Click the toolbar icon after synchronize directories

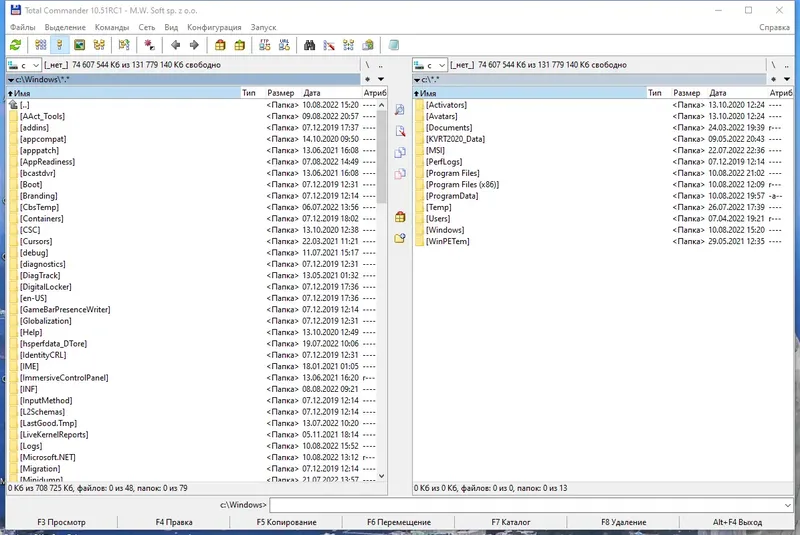[368, 45]
